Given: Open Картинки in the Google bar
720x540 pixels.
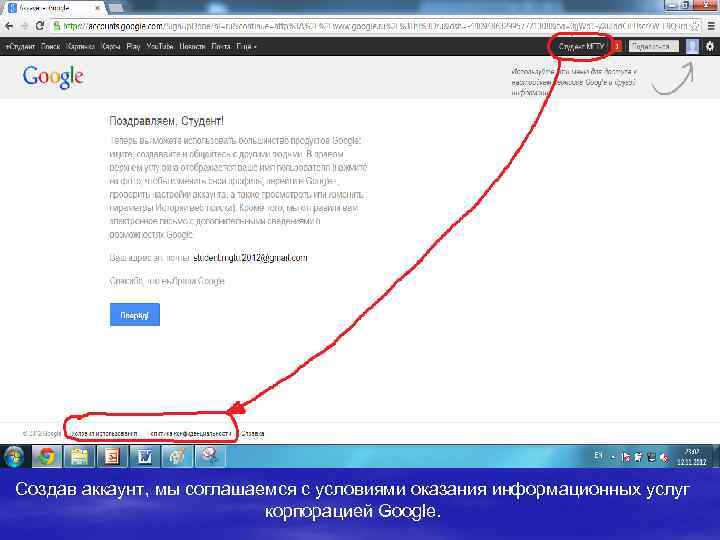Looking at the screenshot, I should click(81, 46).
